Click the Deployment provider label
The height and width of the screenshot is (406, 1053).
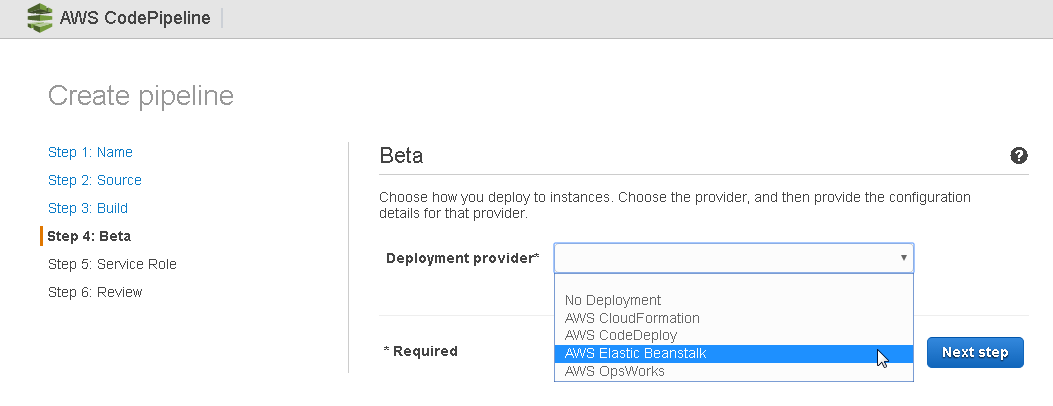(x=463, y=258)
